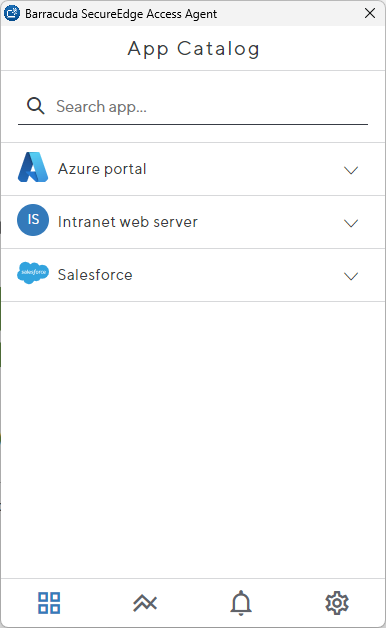Expand the Intranet web server chevron
Viewport: 386px width, 628px height.
coord(351,223)
